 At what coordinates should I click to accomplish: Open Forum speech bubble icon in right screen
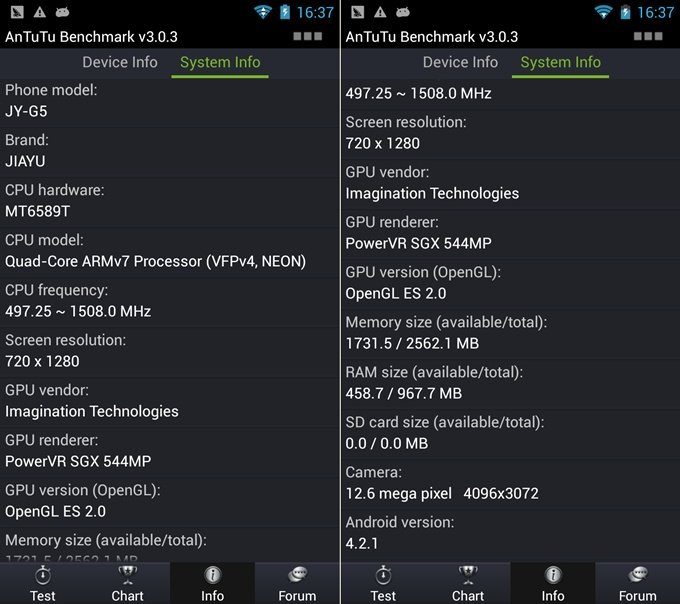tap(638, 575)
